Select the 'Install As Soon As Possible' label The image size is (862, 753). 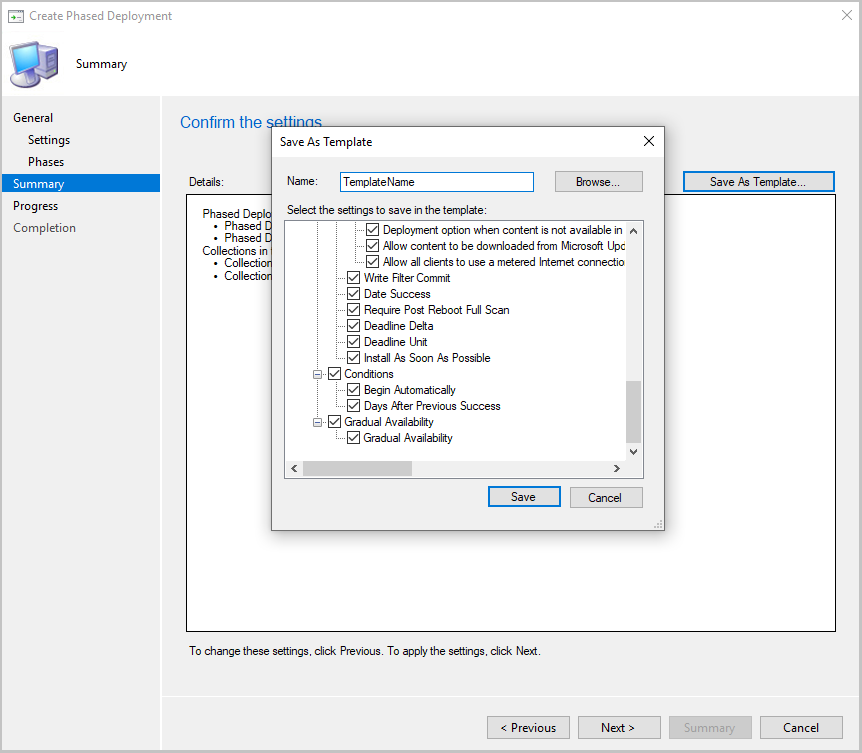pos(427,358)
